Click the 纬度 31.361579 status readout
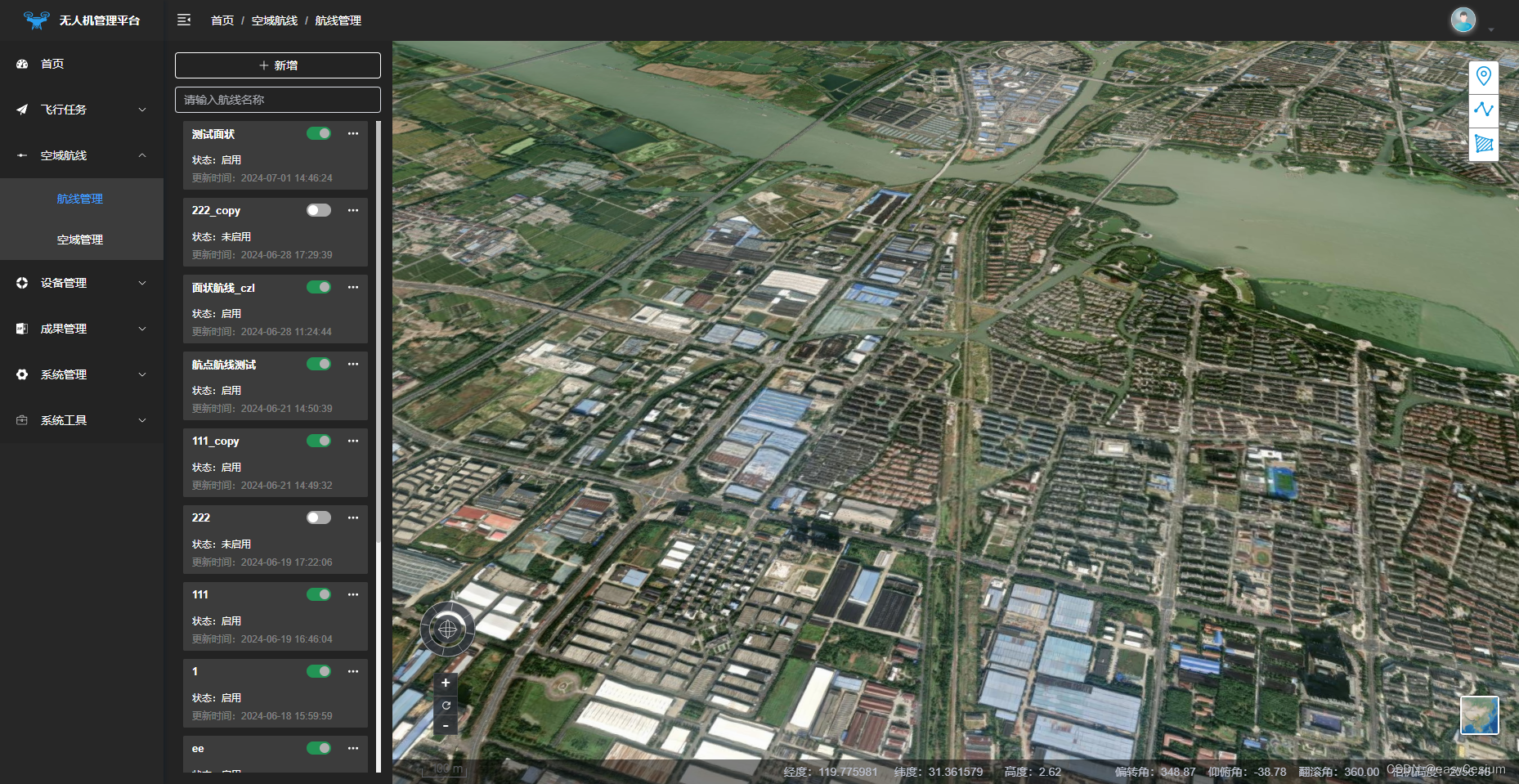Screen dimensions: 1519x784 pyautogui.click(x=939, y=772)
